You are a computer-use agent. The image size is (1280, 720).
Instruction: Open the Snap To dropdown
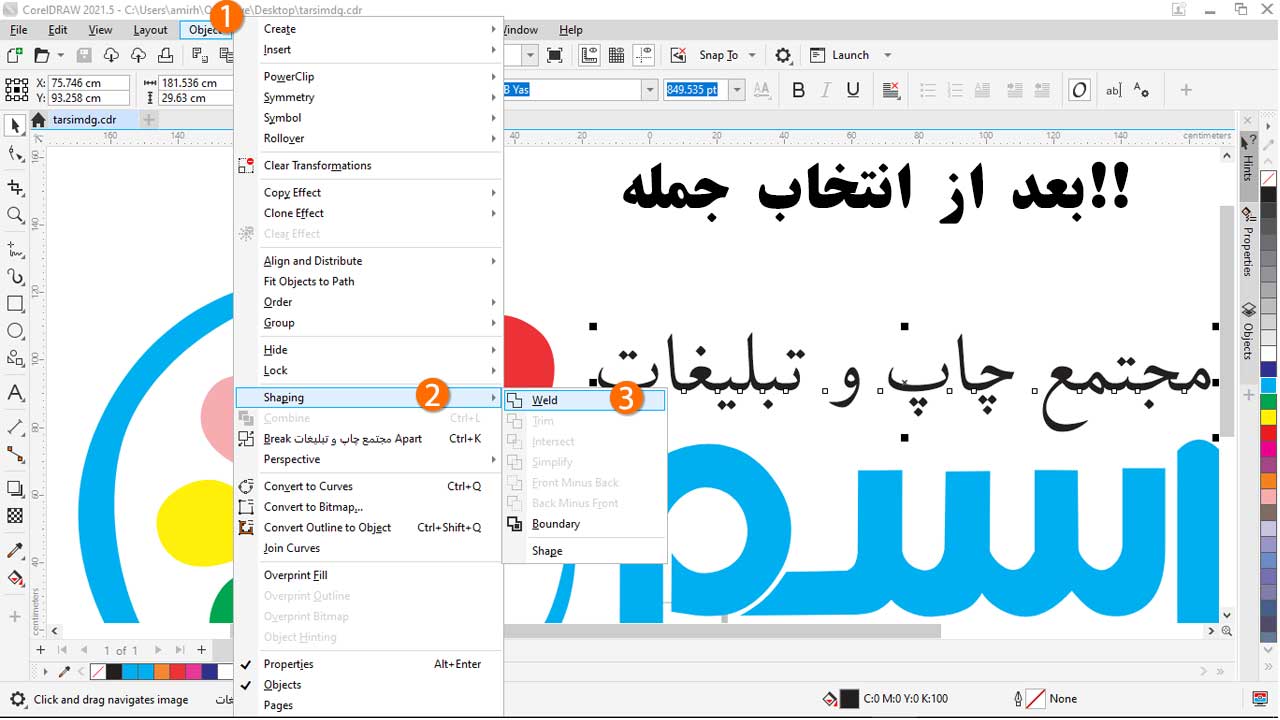tap(752, 56)
